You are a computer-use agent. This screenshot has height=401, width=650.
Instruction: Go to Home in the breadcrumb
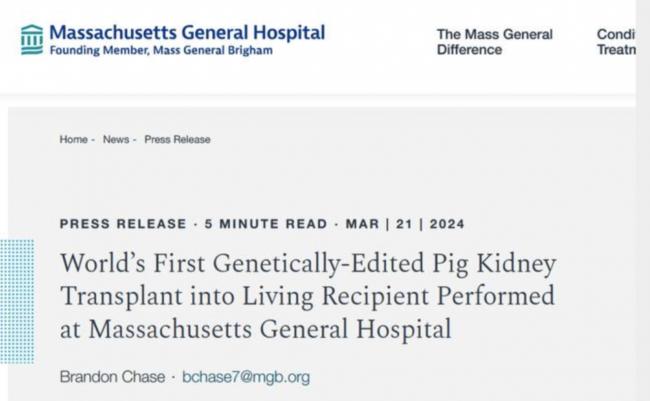(73, 140)
